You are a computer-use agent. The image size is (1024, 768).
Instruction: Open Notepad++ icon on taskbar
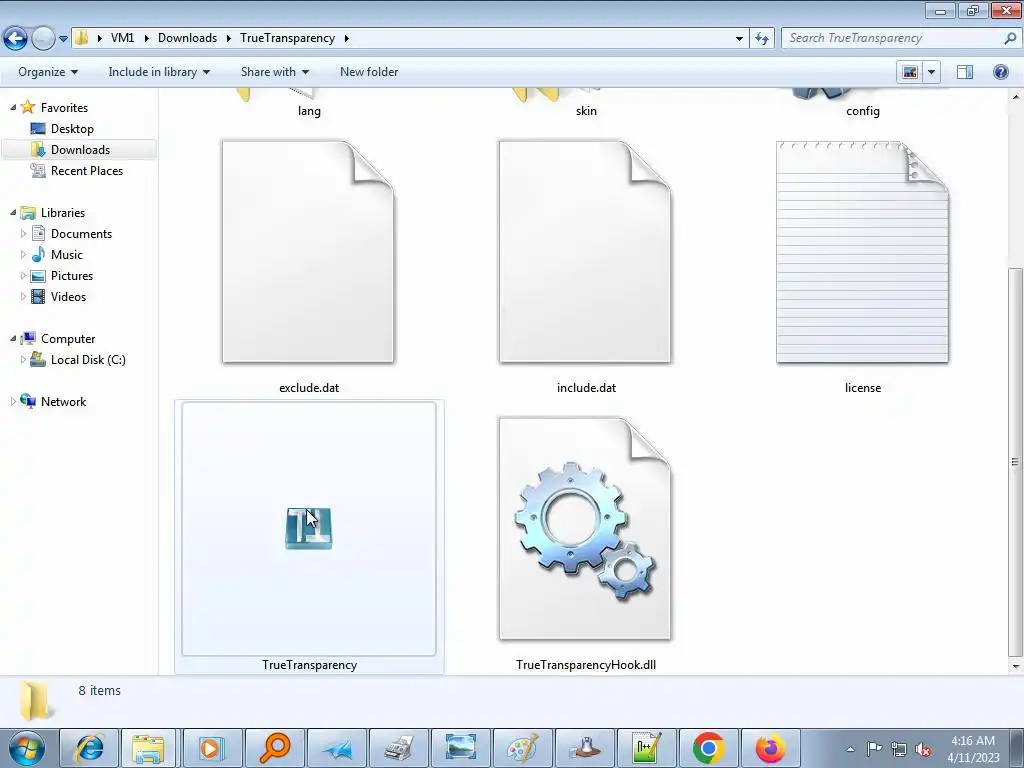(x=647, y=748)
